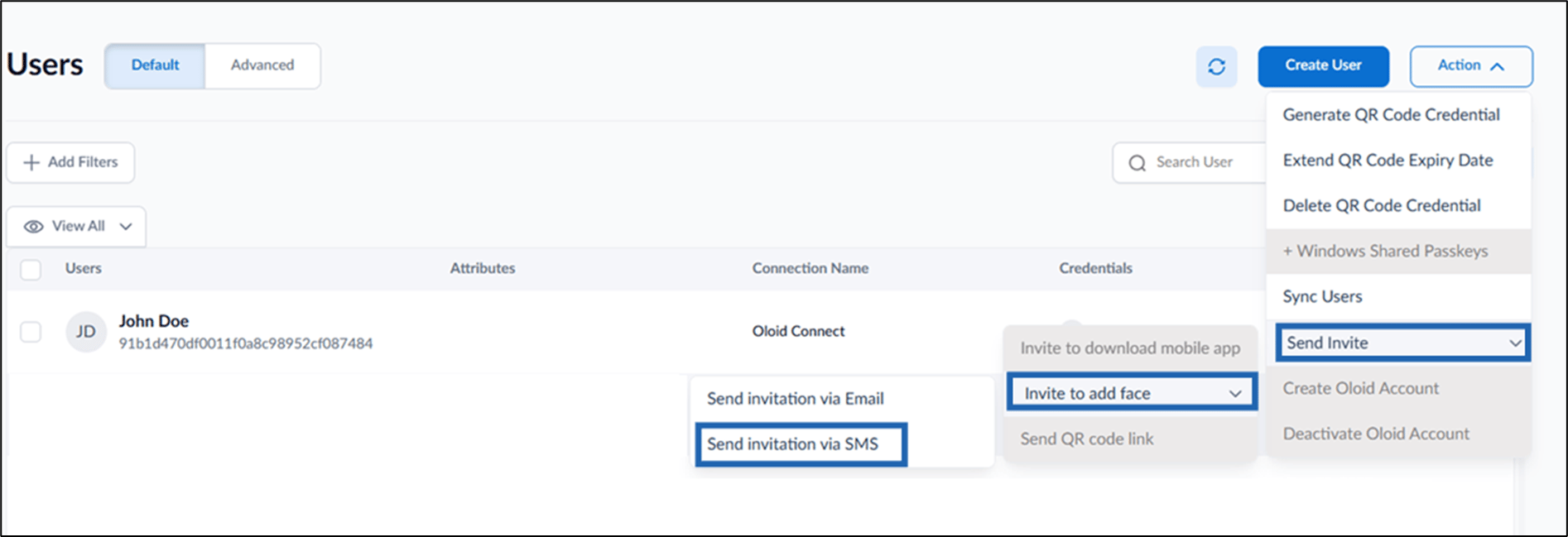This screenshot has width=1568, height=537.
Task: Choose Deactivate Oloid Account
Action: (x=1398, y=434)
